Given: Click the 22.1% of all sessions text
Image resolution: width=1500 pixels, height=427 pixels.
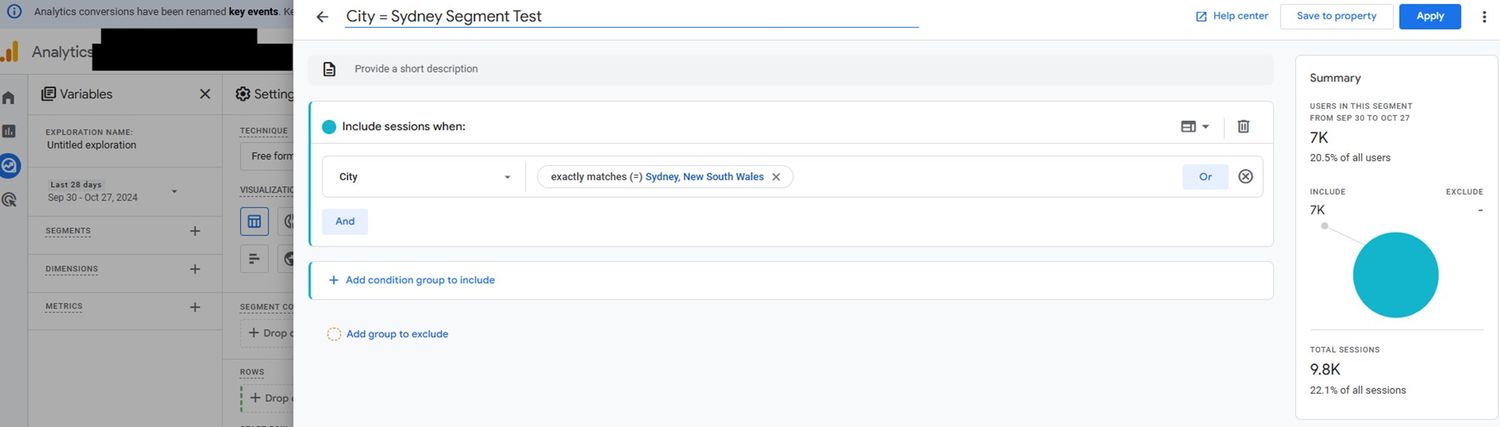Looking at the screenshot, I should tap(1358, 390).
